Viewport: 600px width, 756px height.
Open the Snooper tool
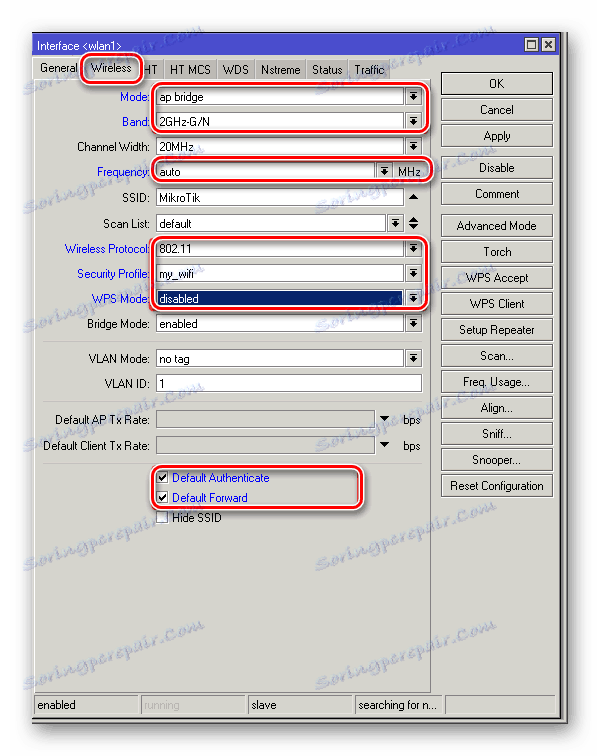tap(497, 460)
